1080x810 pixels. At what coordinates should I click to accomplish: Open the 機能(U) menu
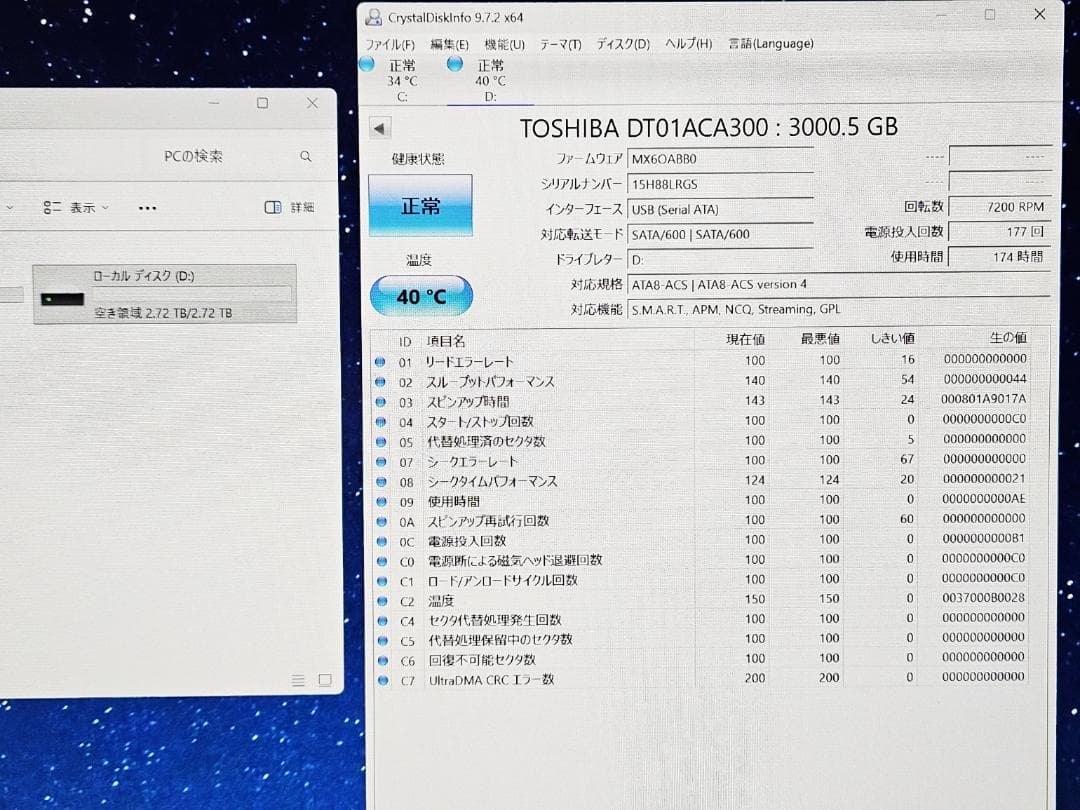[504, 44]
